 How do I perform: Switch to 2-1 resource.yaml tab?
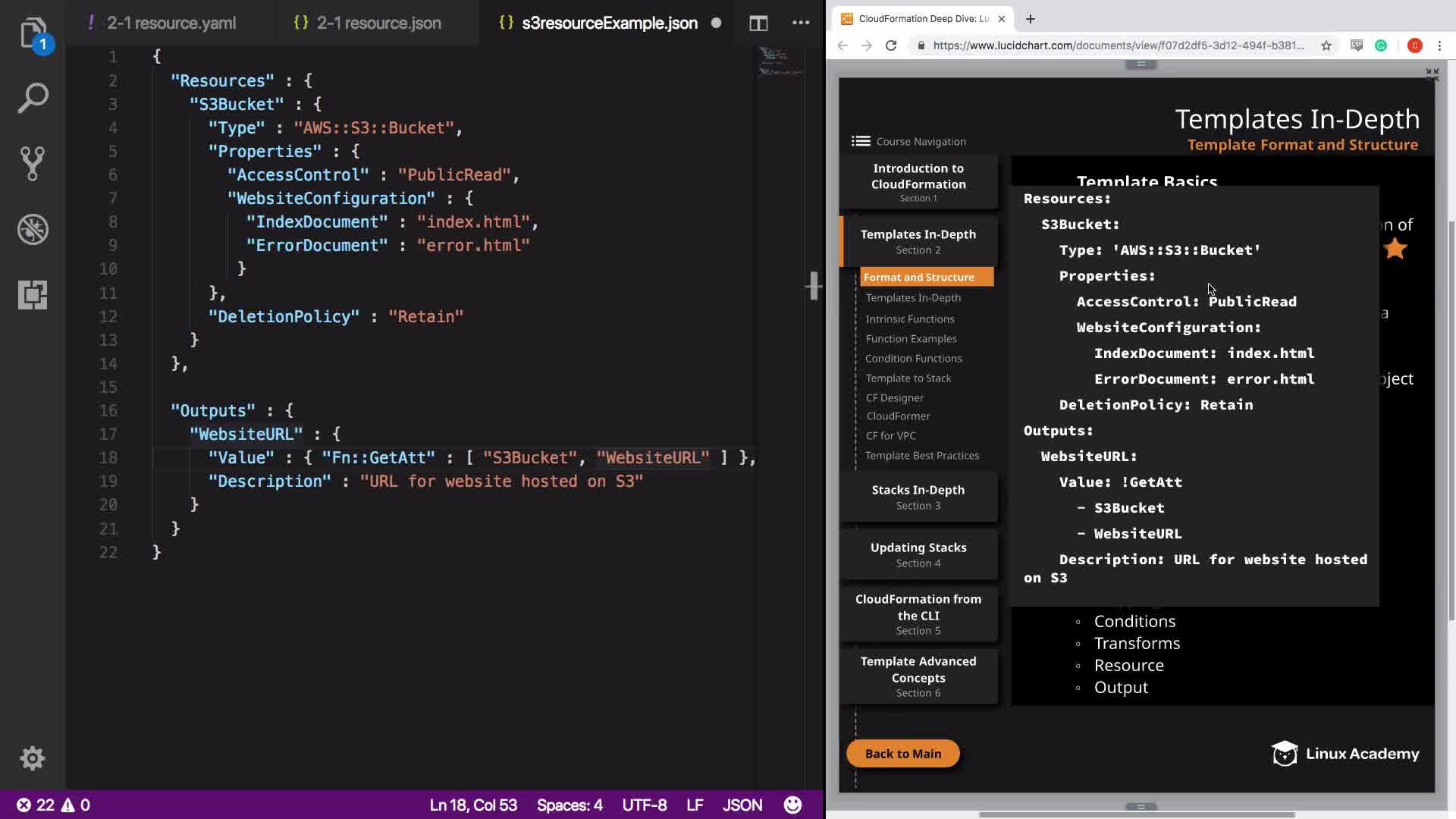(171, 23)
